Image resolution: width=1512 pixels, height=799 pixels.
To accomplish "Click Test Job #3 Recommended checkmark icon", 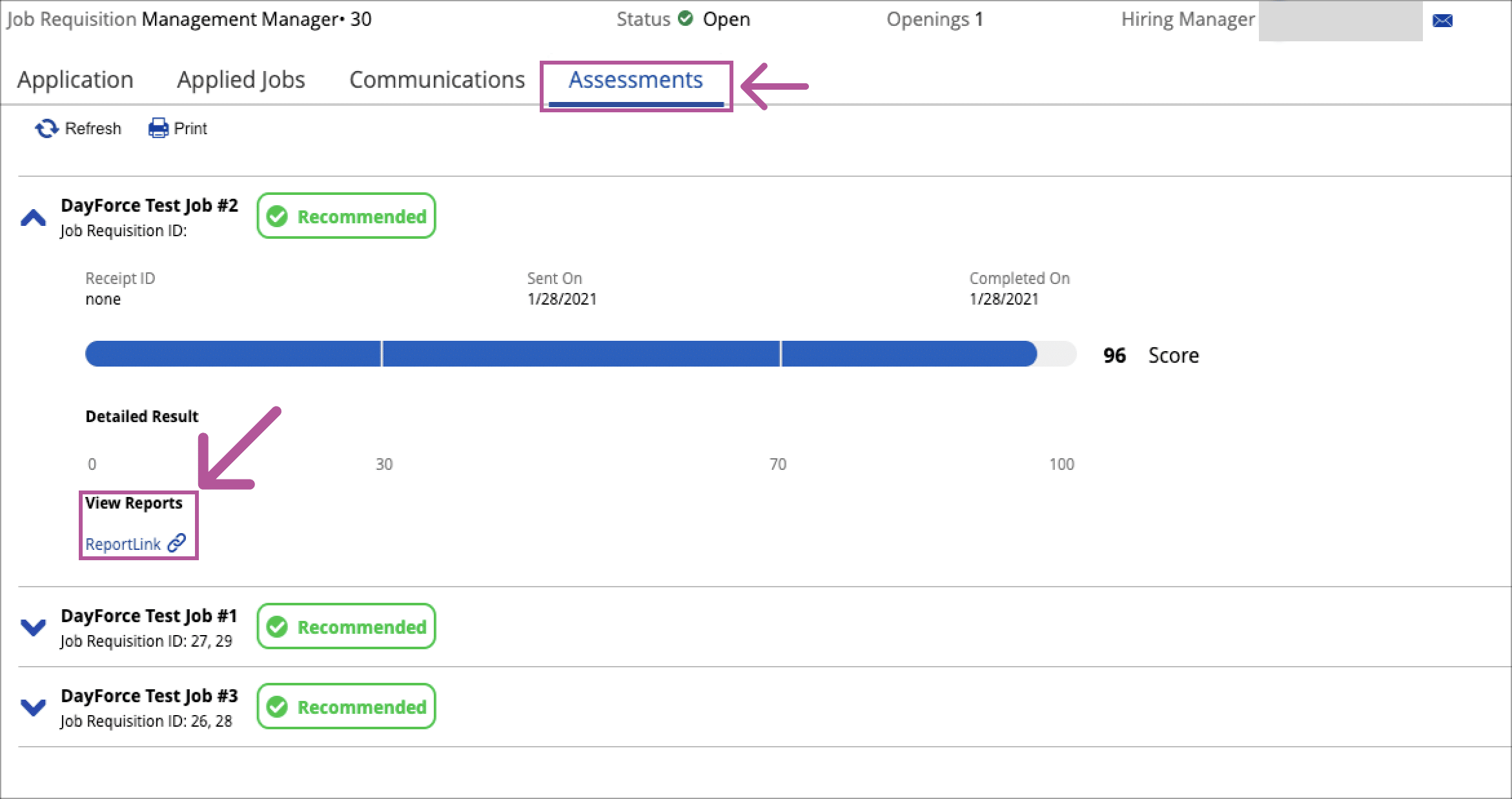I will click(x=277, y=707).
